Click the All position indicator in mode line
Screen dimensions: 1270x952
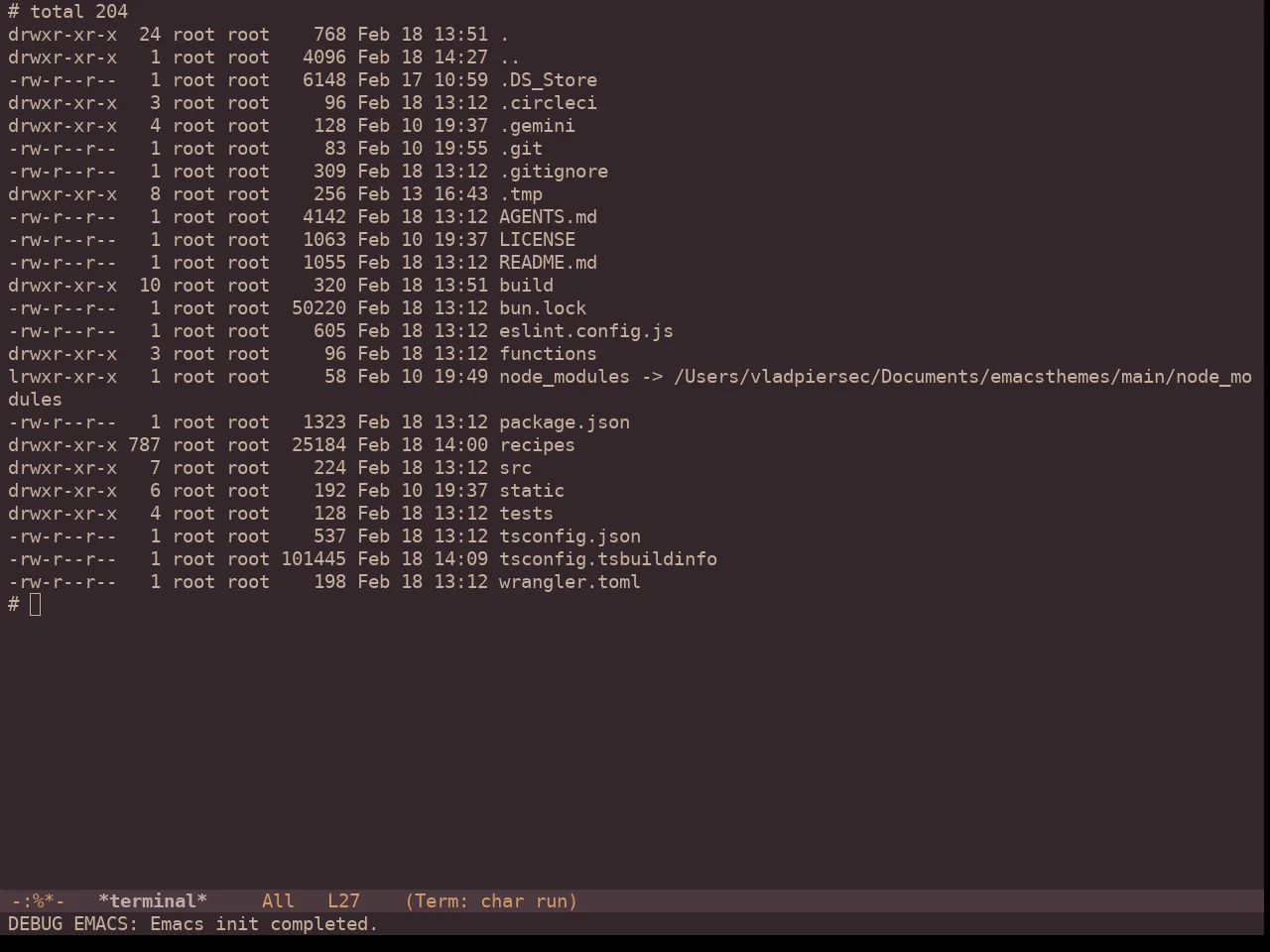click(x=278, y=901)
